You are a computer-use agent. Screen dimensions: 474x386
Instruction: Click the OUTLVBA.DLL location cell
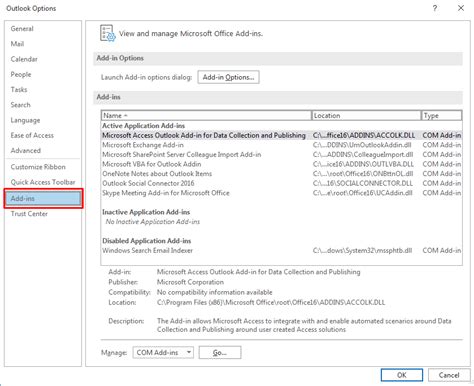click(x=363, y=164)
